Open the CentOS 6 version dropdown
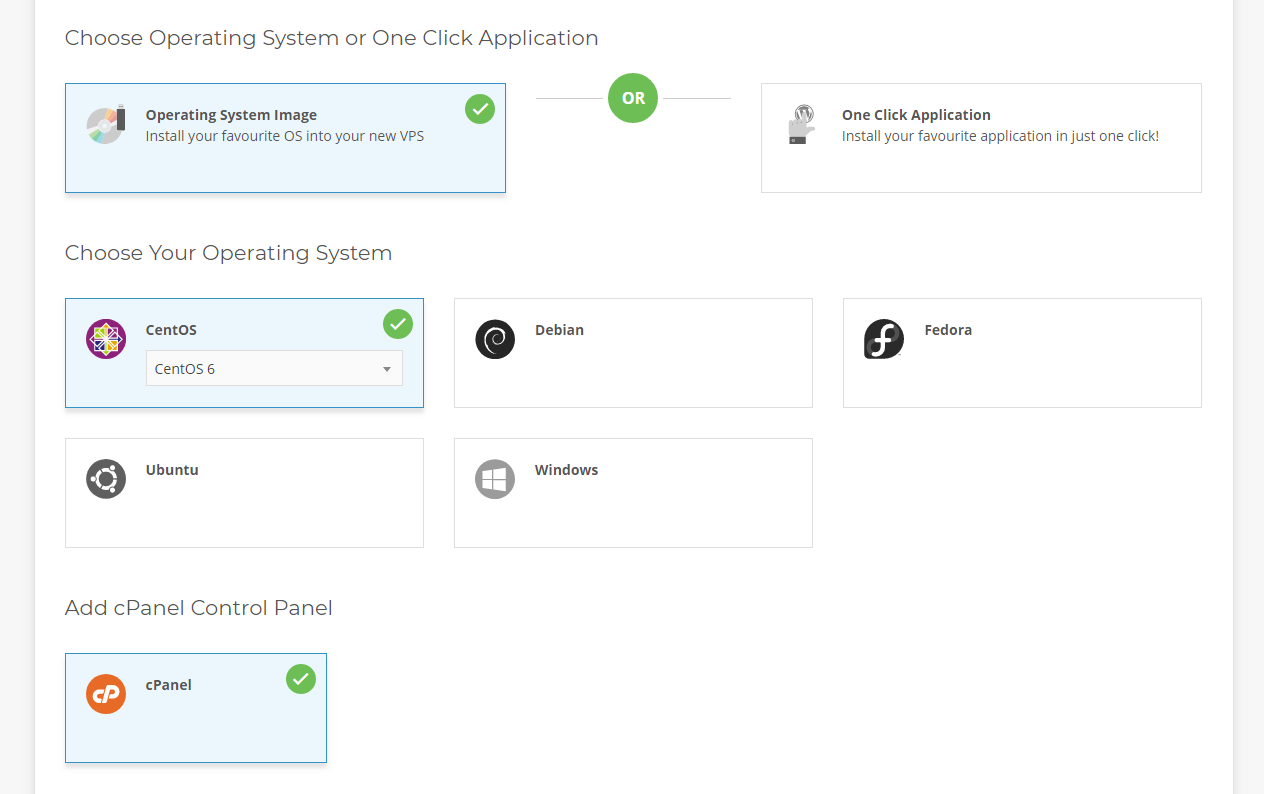 click(274, 368)
